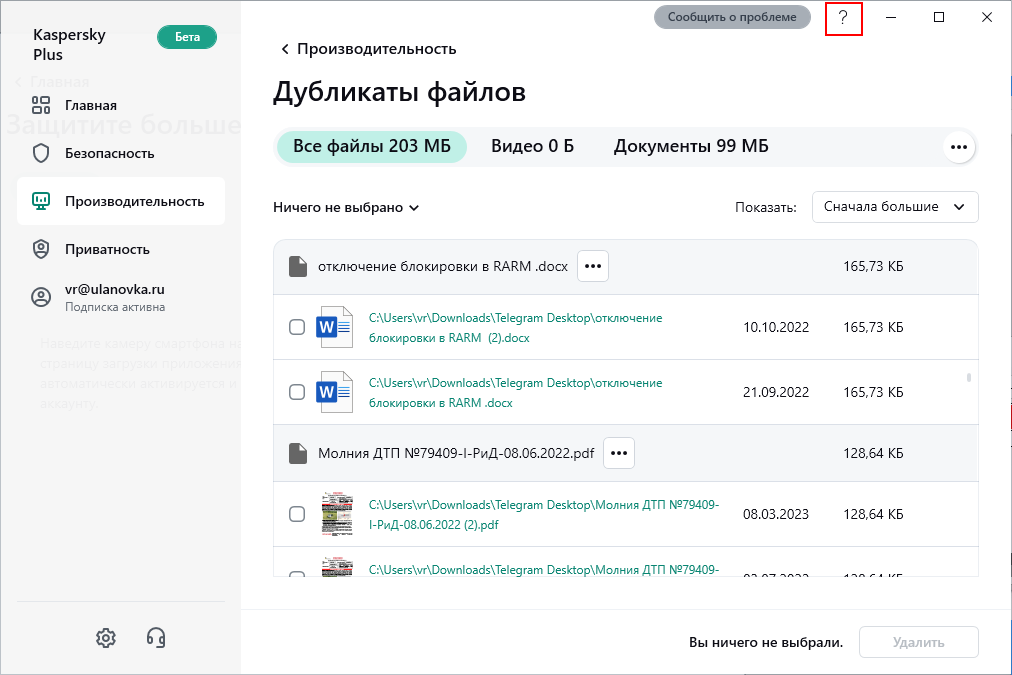Click the Главная grid icon
Screen dimensions: 1012x675
[41, 105]
